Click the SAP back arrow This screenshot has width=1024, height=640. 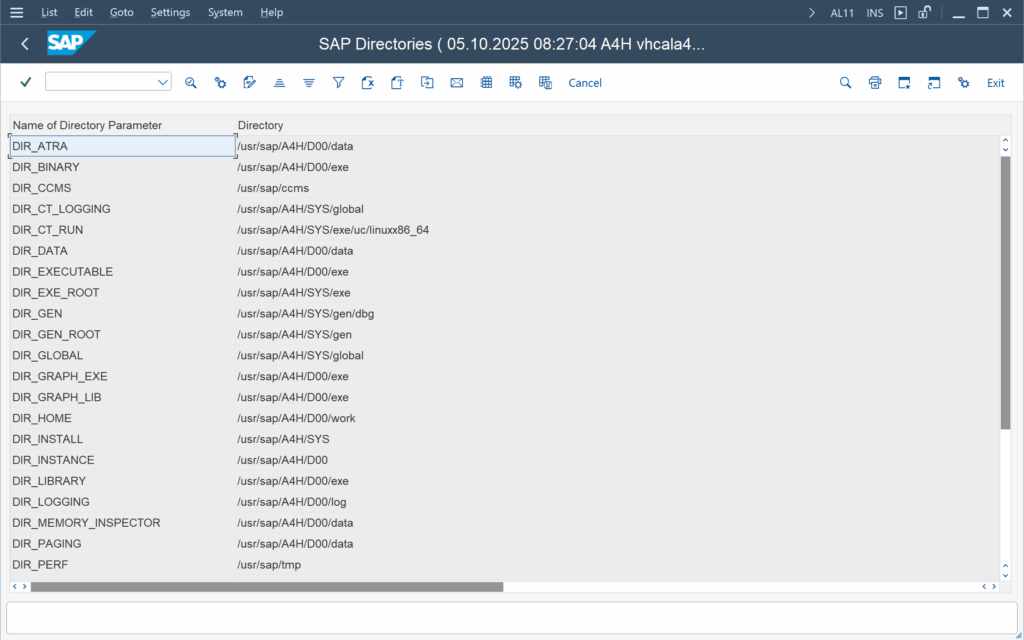[25, 44]
